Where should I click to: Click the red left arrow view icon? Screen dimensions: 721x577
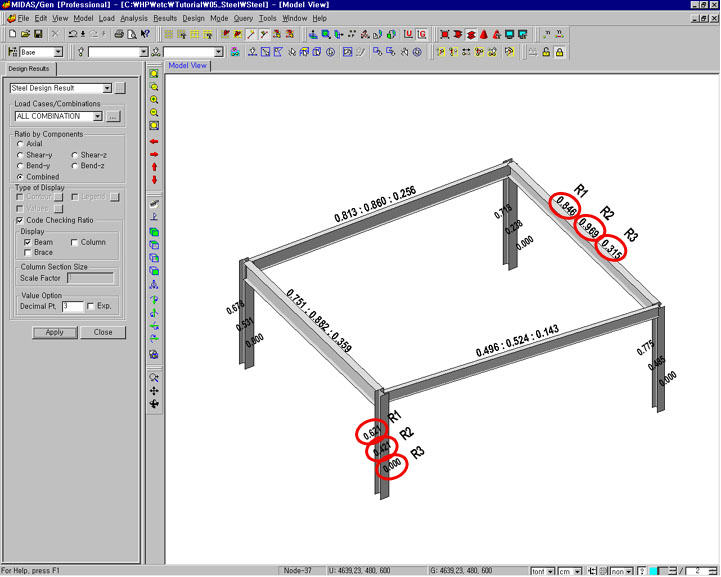pyautogui.click(x=154, y=142)
